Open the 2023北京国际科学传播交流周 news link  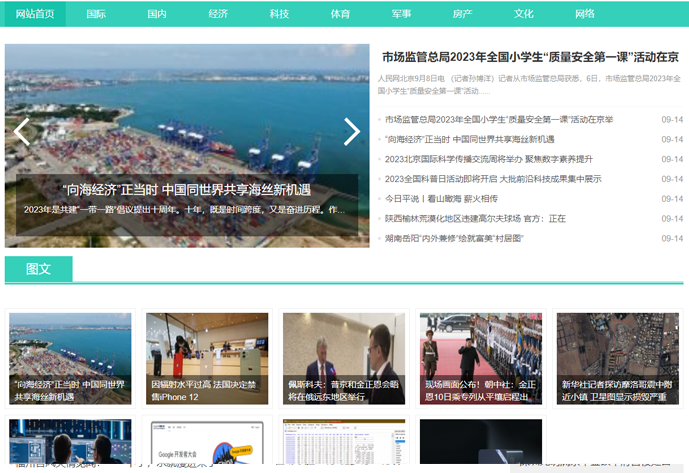488,159
